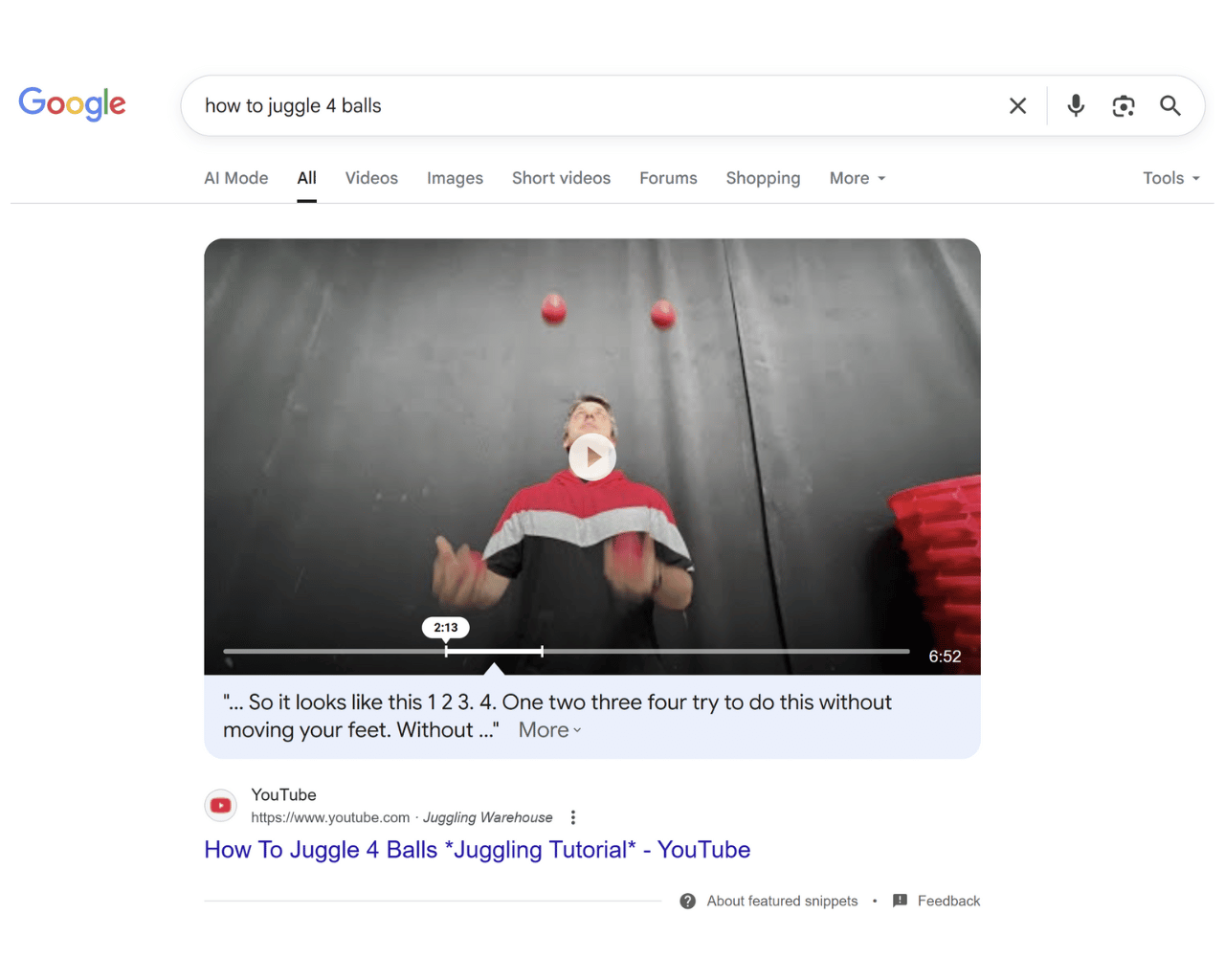Play the juggling tutorial video
Screen dimensions: 1225x980
591,457
